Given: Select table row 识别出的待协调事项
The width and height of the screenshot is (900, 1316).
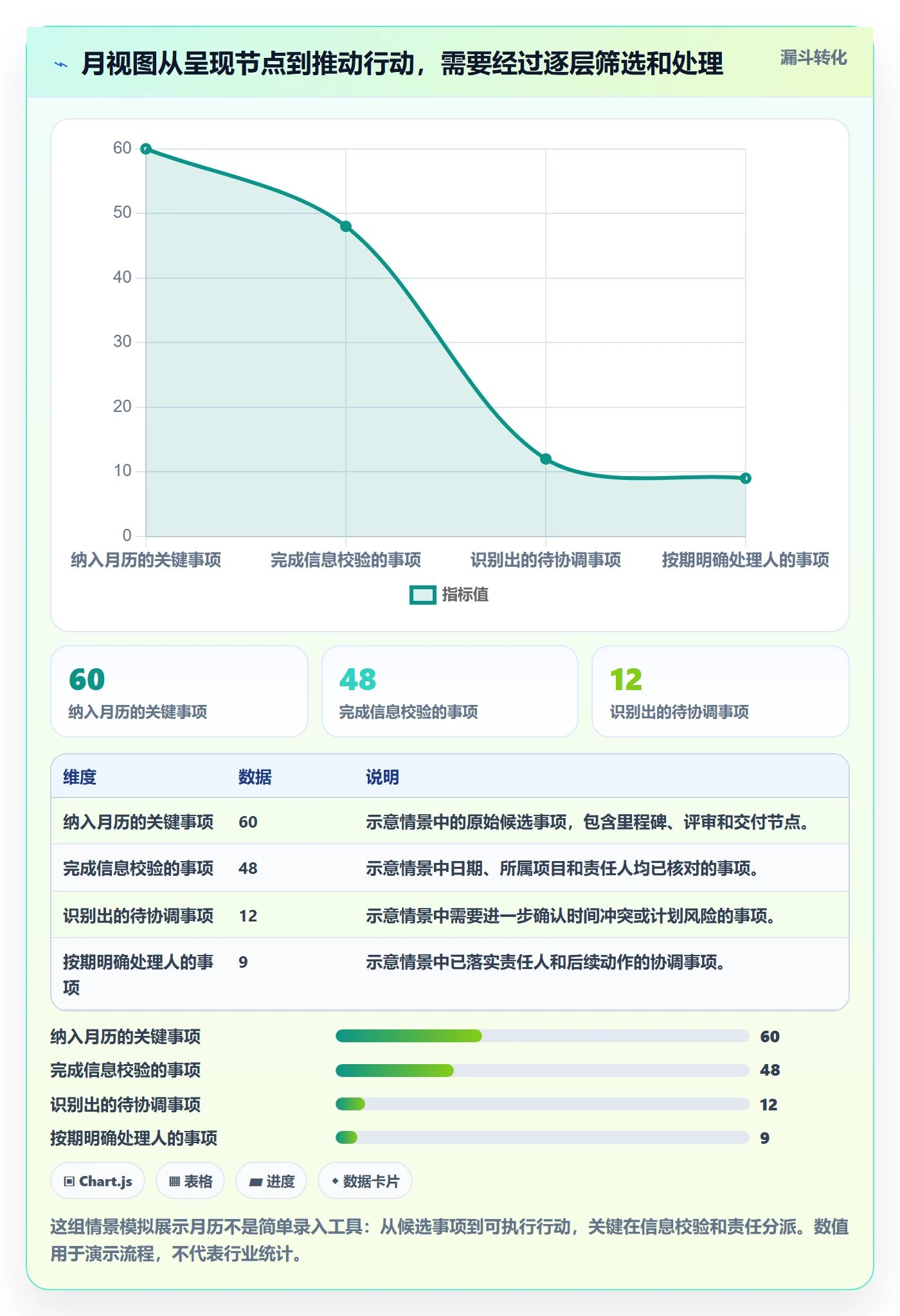Looking at the screenshot, I should point(450,916).
